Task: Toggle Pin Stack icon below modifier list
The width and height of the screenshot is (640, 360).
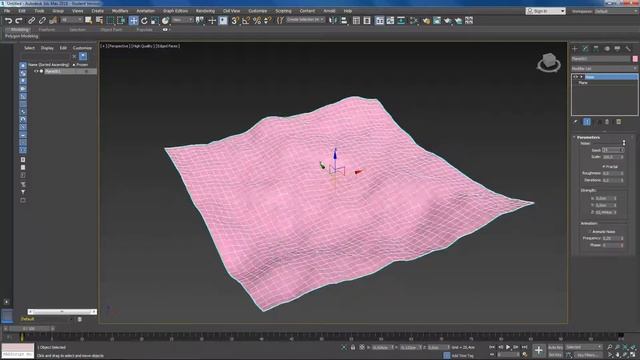Action: point(576,122)
